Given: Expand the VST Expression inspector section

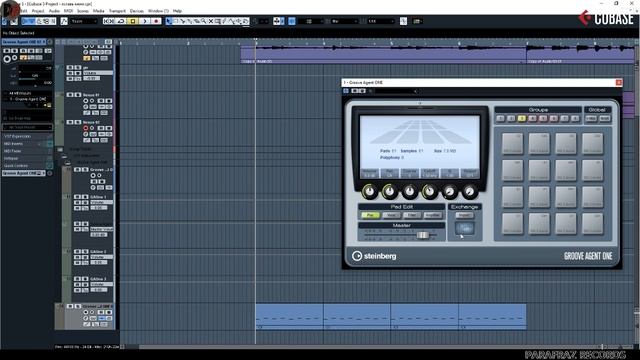Looking at the screenshot, I should click(x=27, y=136).
